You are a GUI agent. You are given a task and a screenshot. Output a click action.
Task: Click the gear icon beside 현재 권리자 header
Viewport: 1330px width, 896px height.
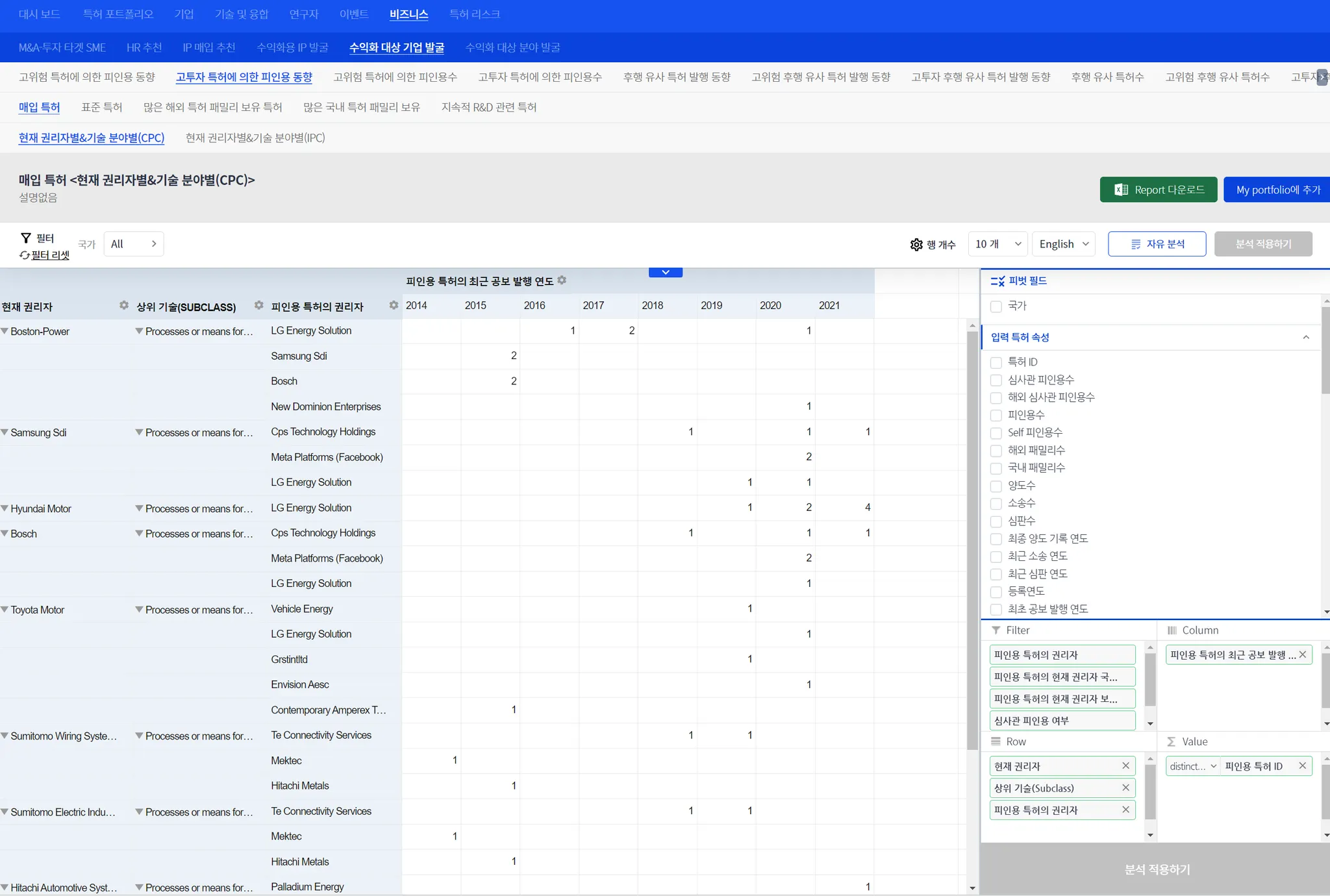tap(123, 305)
